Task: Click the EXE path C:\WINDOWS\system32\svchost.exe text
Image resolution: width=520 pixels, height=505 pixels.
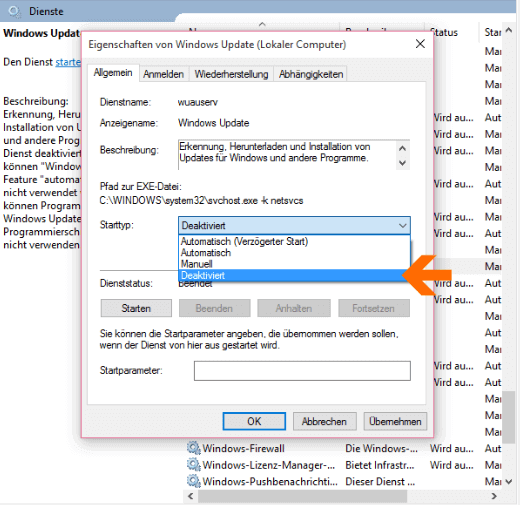Action: click(201, 201)
